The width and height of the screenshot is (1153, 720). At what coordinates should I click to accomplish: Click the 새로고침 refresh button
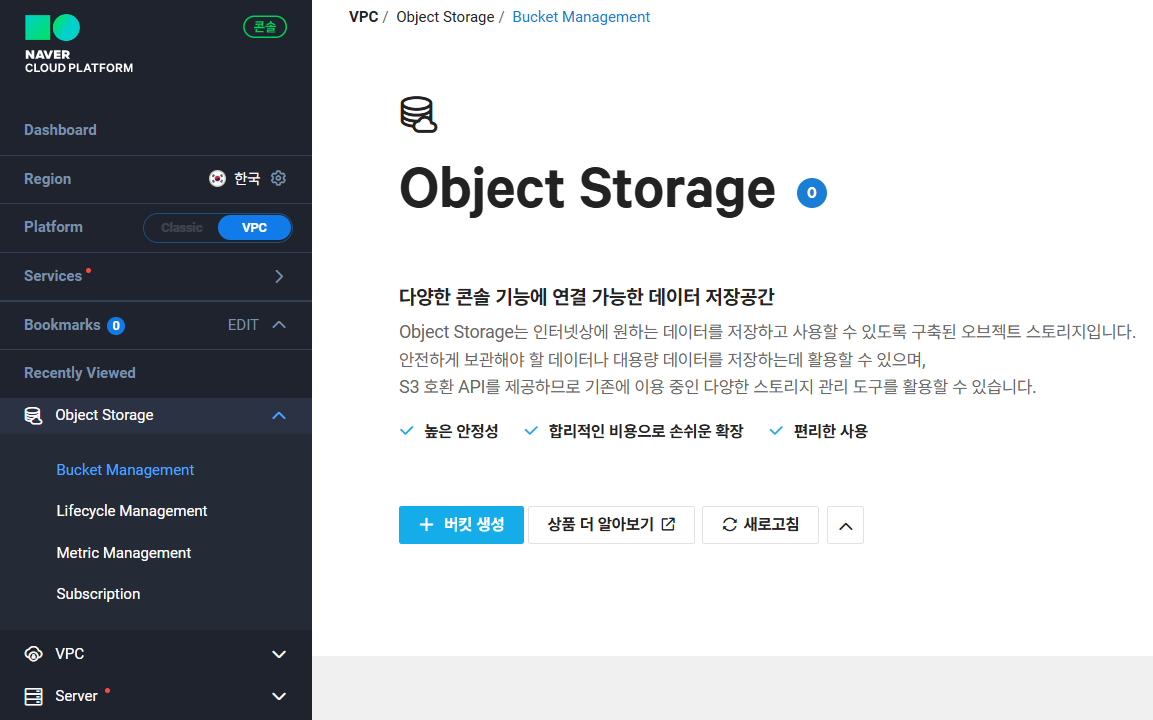click(x=760, y=525)
